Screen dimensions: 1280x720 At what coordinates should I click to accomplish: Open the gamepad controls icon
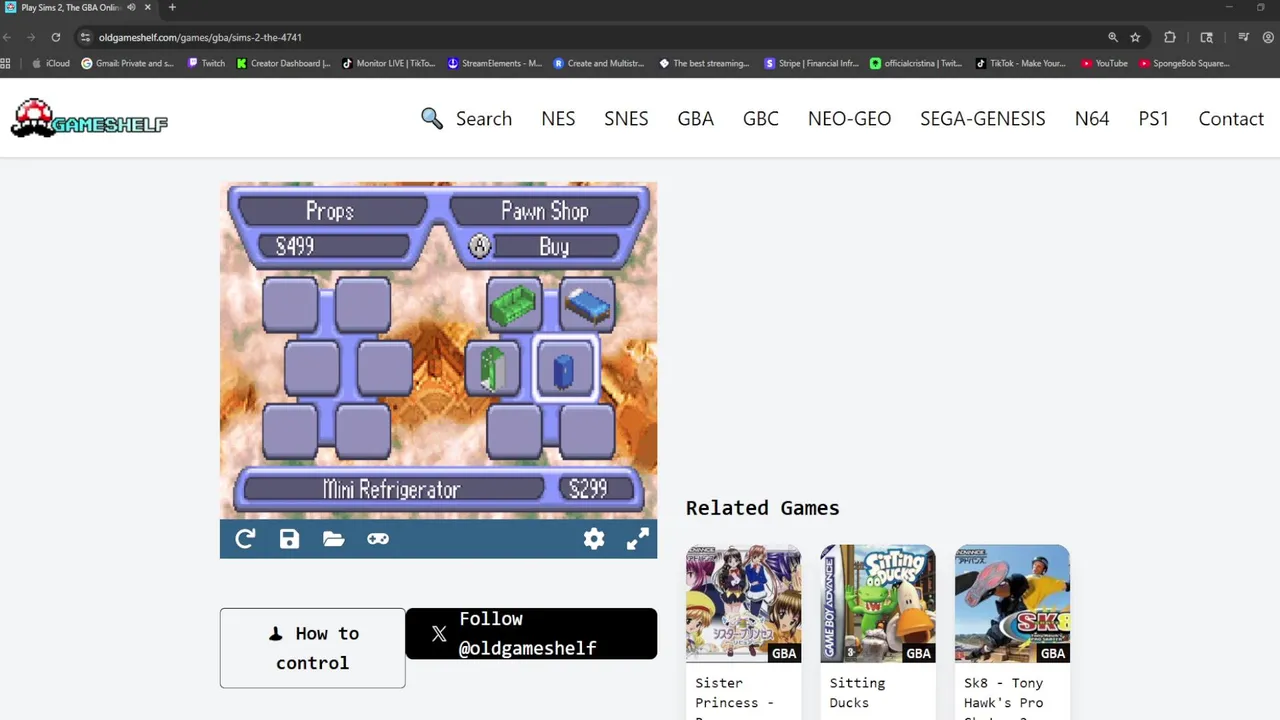pyautogui.click(x=378, y=539)
